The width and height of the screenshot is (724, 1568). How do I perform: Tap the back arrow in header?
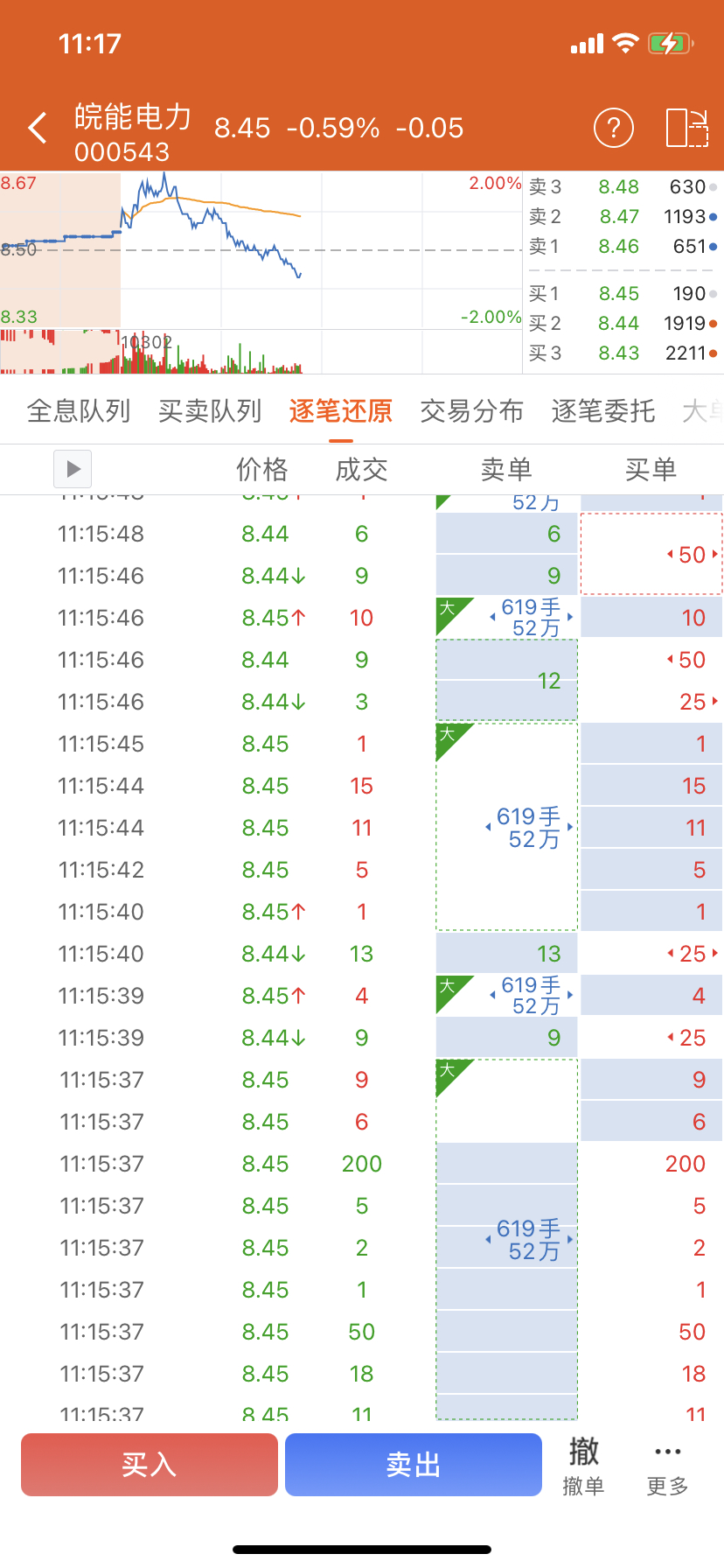tap(38, 129)
